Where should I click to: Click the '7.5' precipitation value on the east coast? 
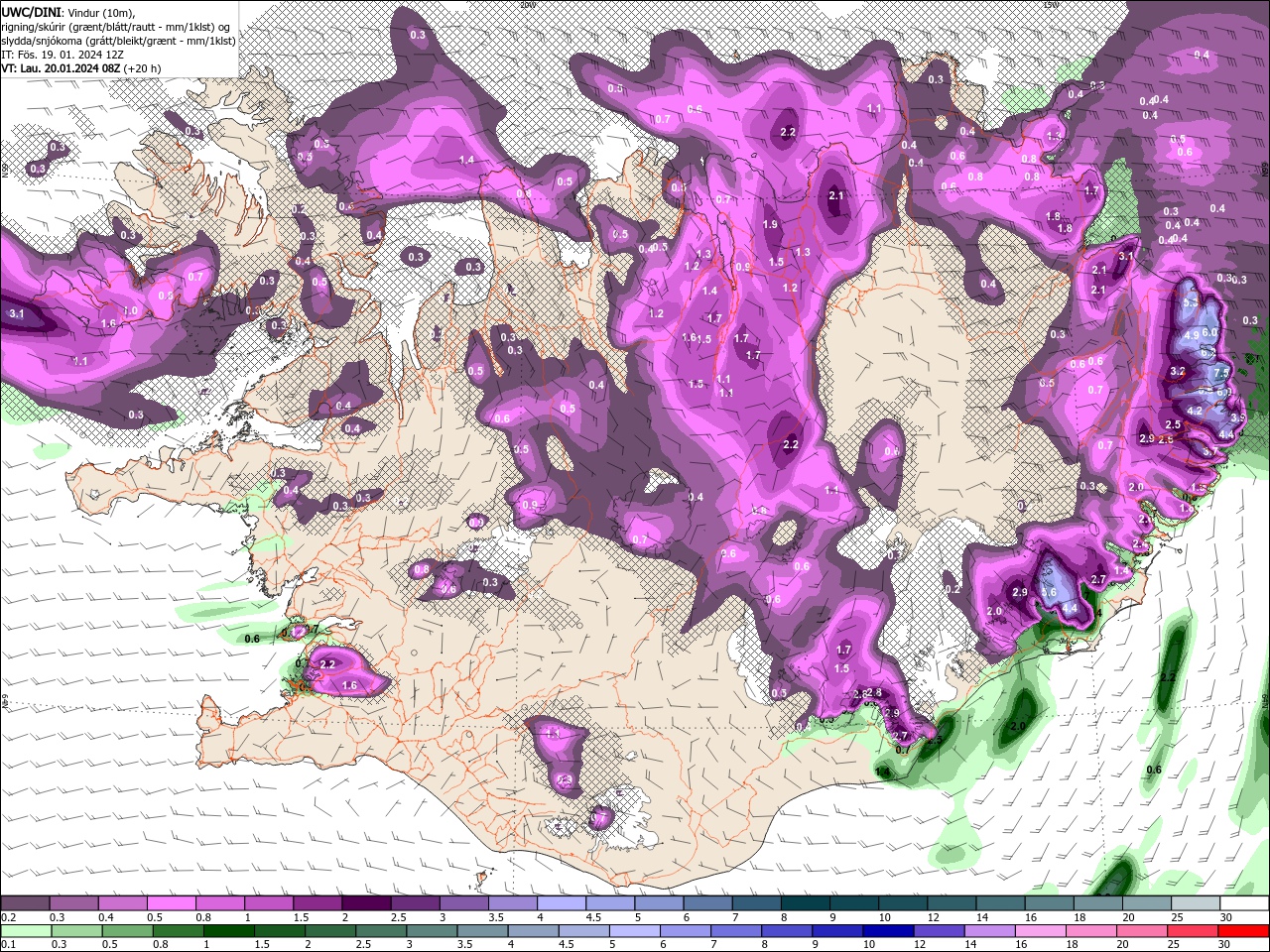(1221, 373)
